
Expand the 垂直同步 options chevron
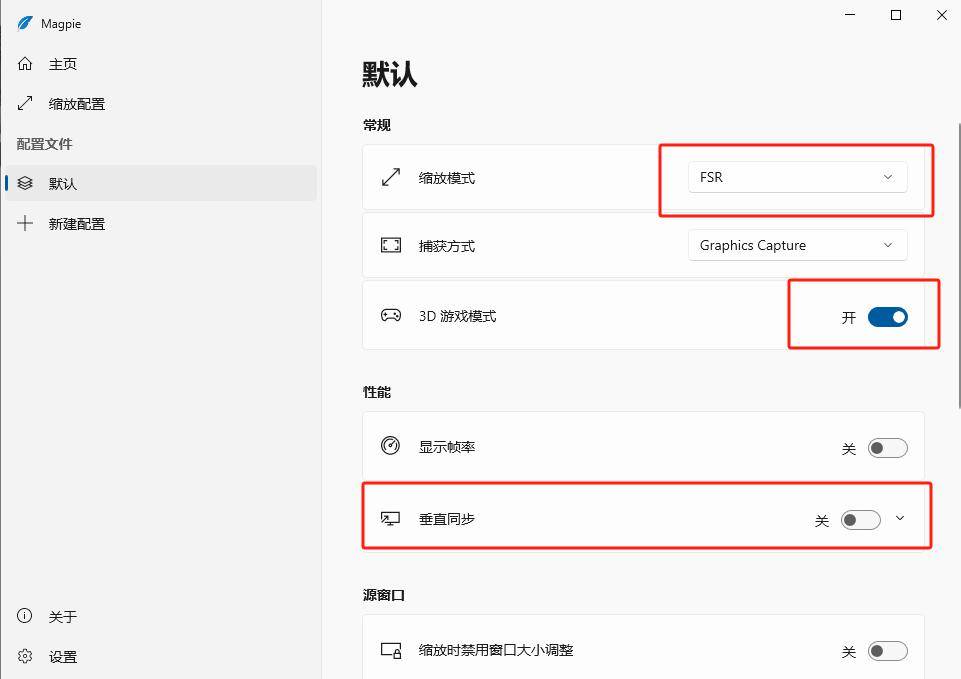[x=900, y=518]
